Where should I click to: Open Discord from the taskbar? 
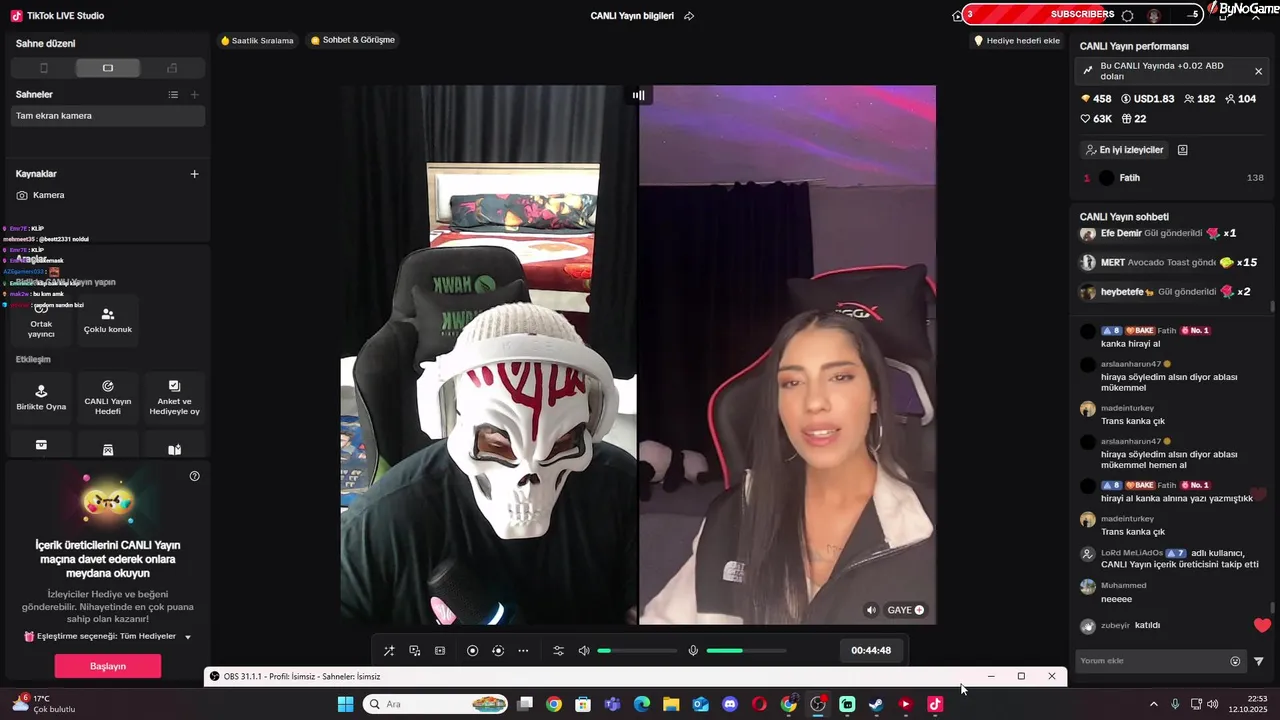coord(730,704)
